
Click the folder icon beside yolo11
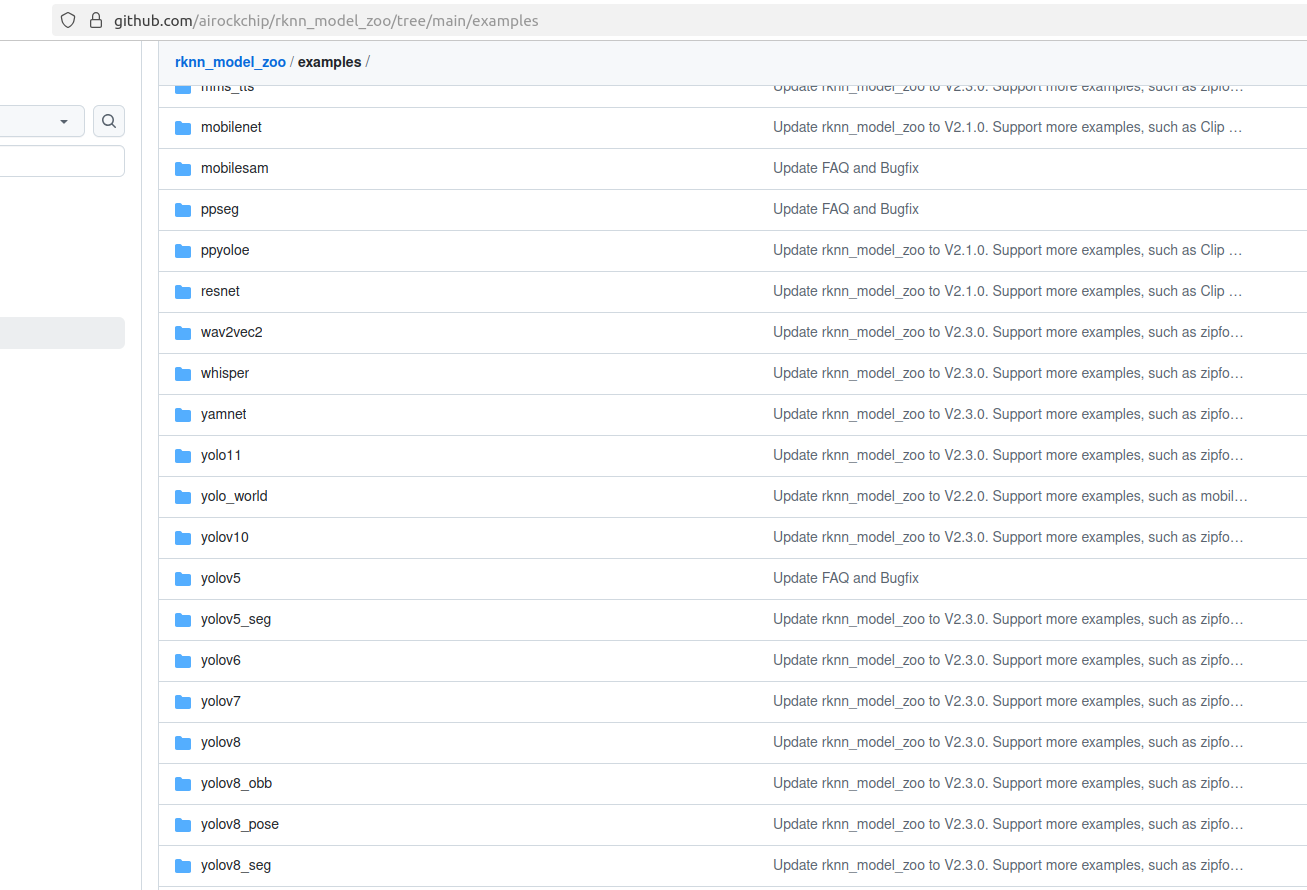pos(183,456)
